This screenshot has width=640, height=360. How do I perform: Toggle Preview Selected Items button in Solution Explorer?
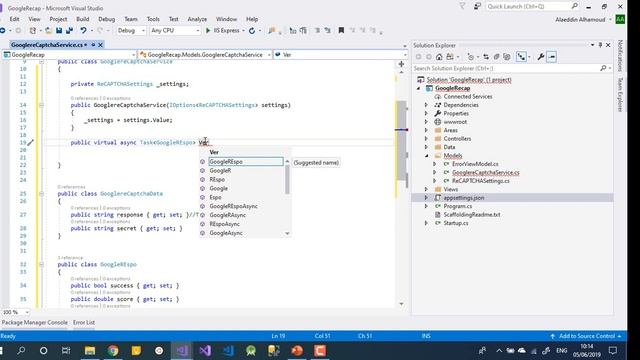552,57
